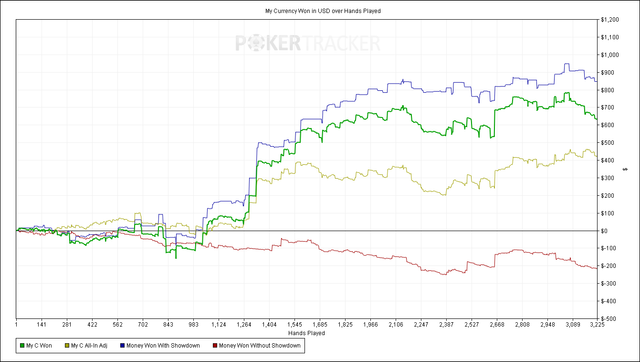Click the 1,124 hands x-axis tick label
This screenshot has height=362, width=640.
[x=219, y=325]
